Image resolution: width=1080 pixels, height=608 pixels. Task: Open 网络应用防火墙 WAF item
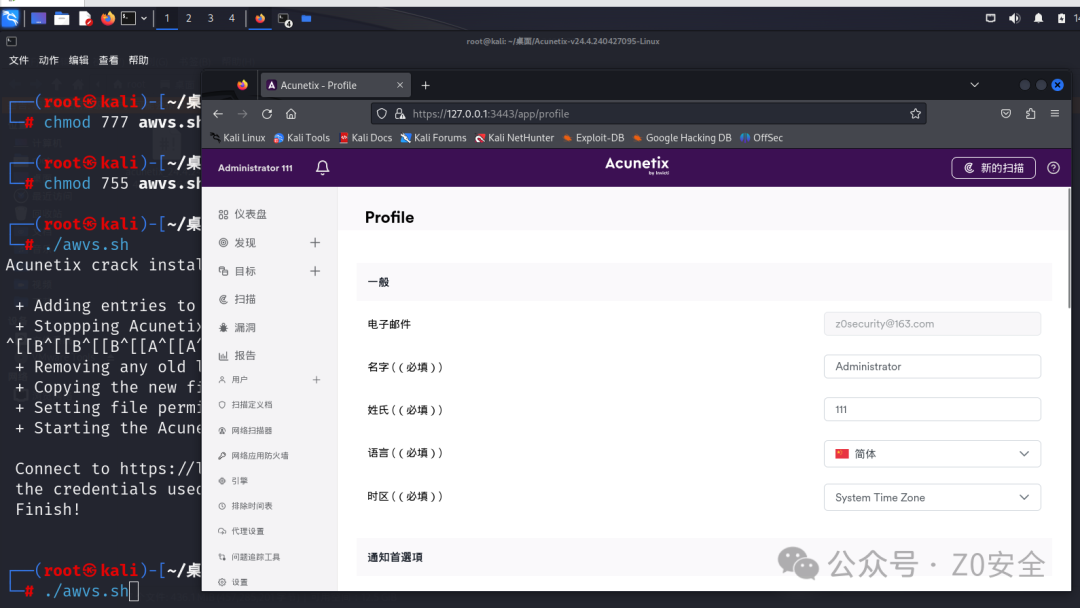[253, 455]
